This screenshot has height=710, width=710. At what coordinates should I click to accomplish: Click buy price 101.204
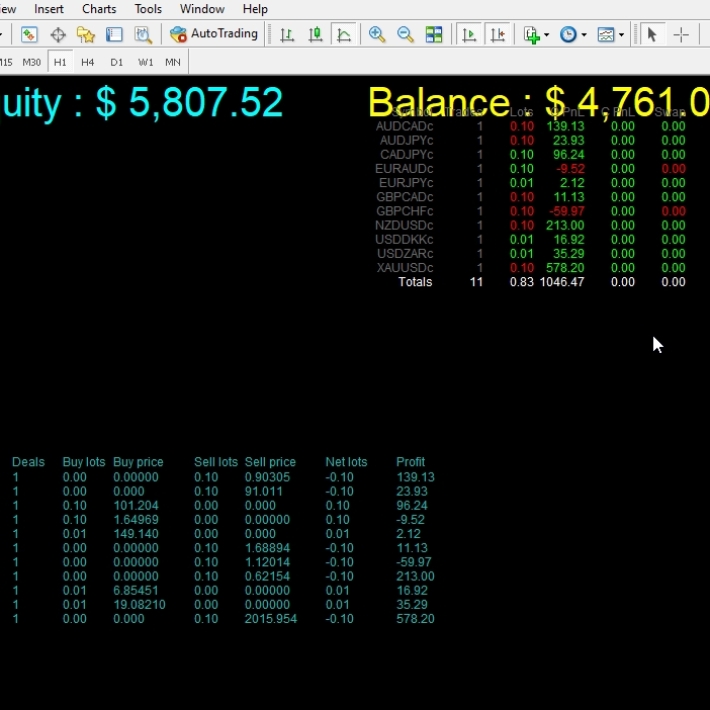pos(136,505)
